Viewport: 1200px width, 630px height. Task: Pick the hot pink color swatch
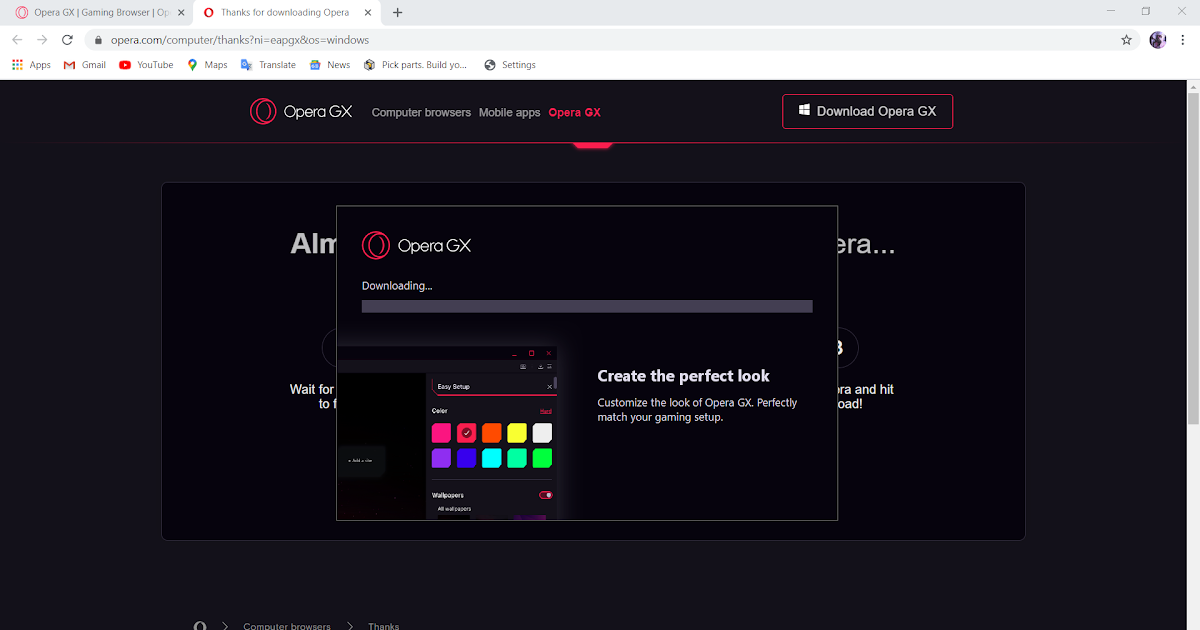[x=441, y=433]
